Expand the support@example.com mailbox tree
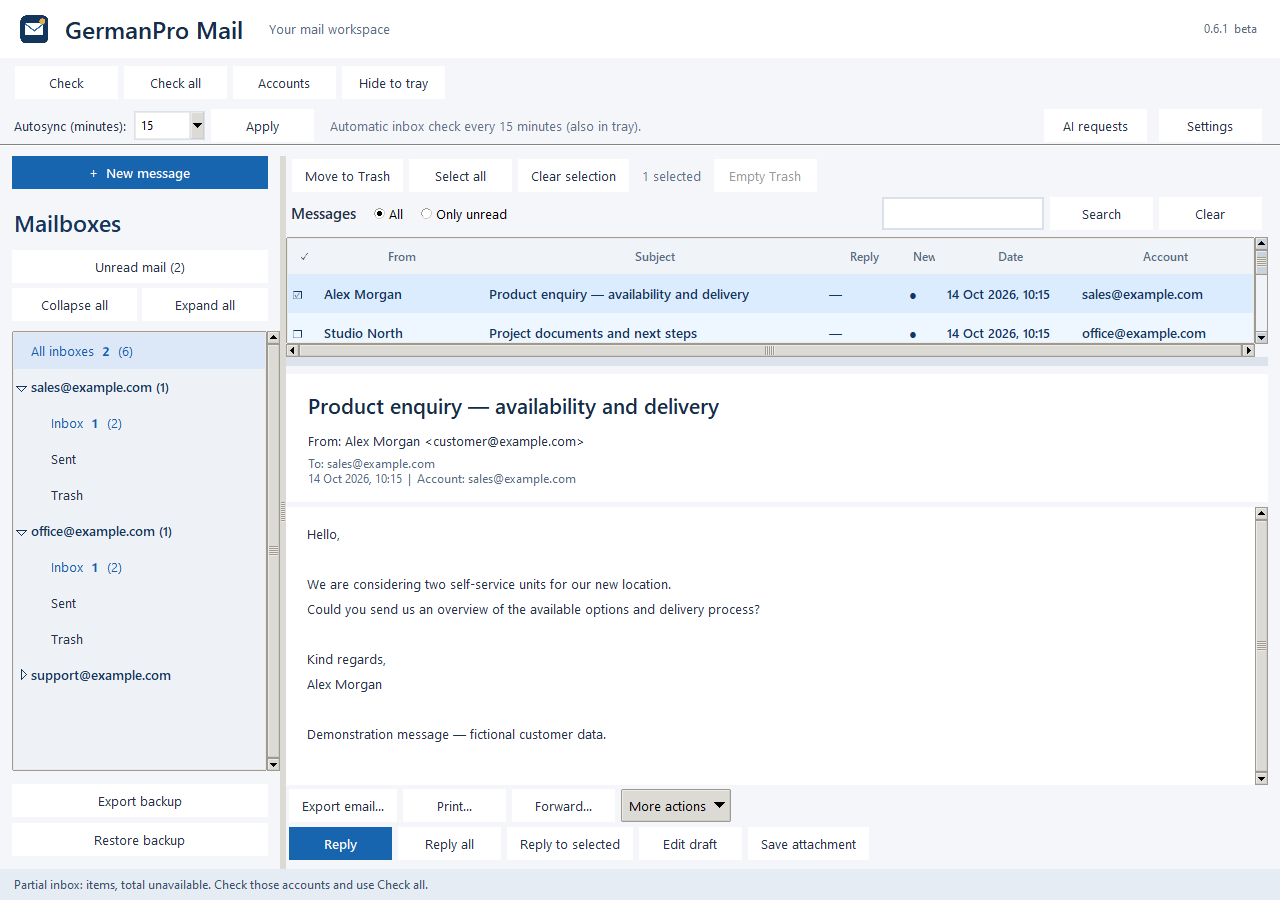The height and width of the screenshot is (900, 1280). click(23, 675)
